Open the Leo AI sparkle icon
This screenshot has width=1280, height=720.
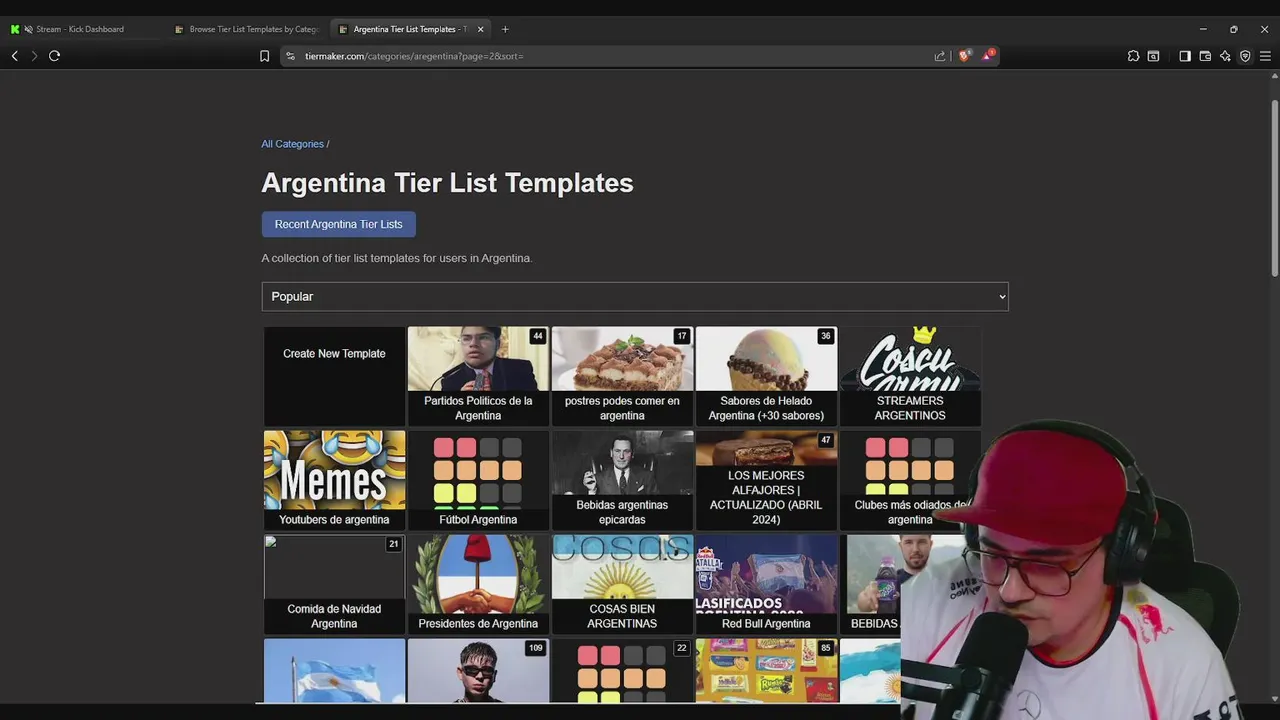point(1225,56)
